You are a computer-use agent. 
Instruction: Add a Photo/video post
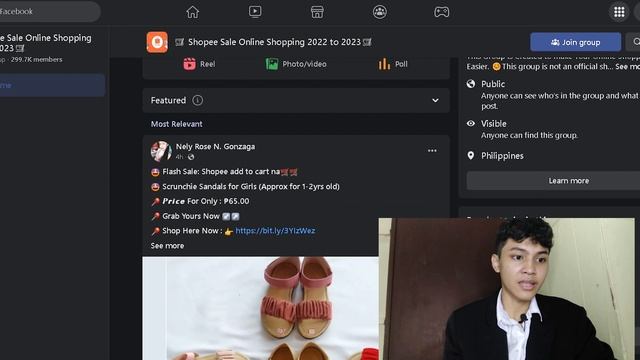[x=296, y=64]
